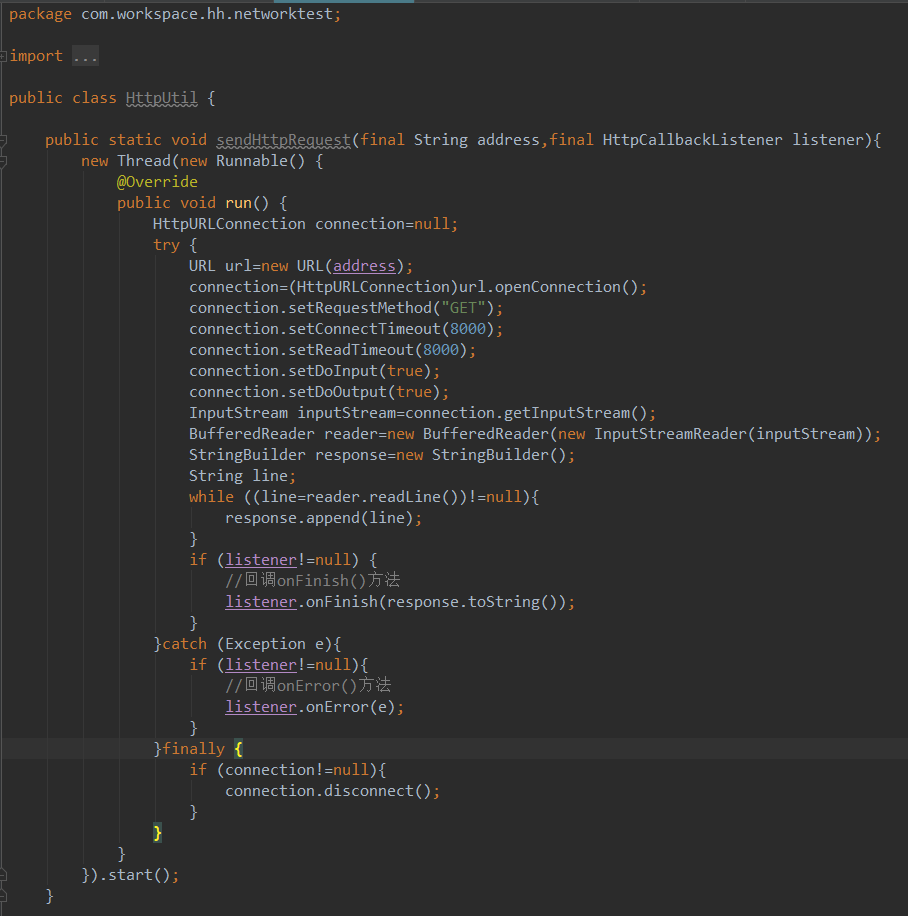This screenshot has height=916, width=908.
Task: Click the openConnection() call
Action: click(x=566, y=287)
